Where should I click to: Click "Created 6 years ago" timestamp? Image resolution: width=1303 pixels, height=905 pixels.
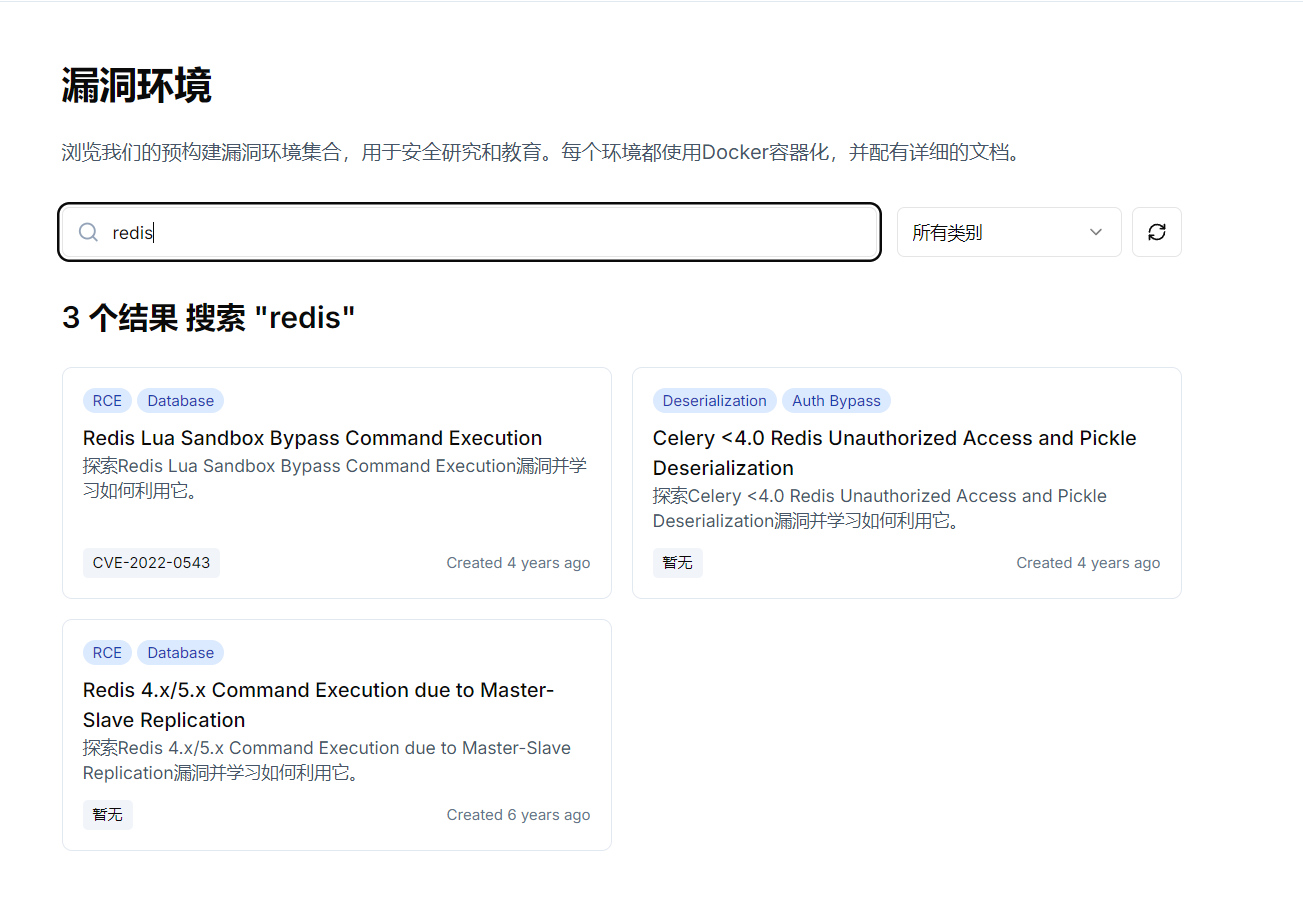coord(518,815)
